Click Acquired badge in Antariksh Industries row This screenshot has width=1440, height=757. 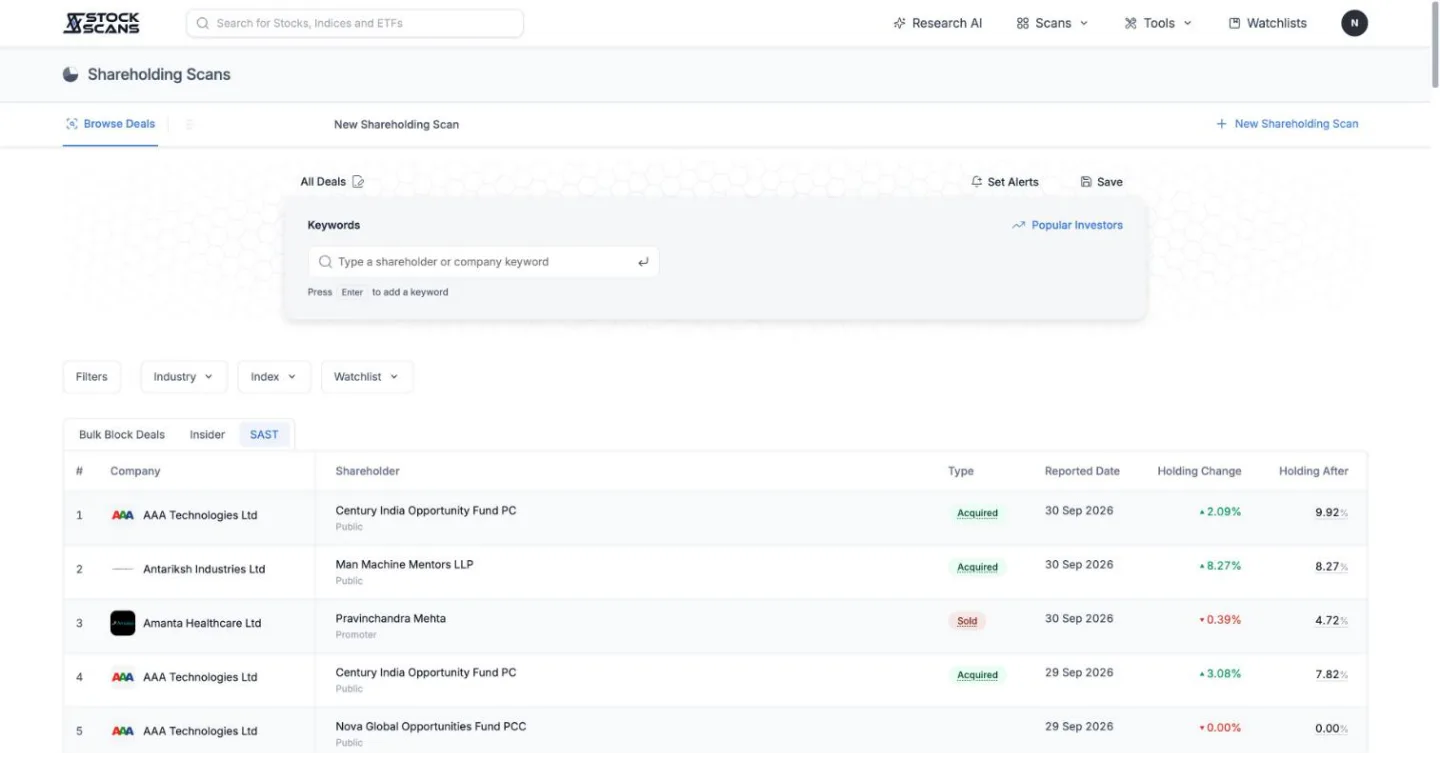pyautogui.click(x=977, y=567)
